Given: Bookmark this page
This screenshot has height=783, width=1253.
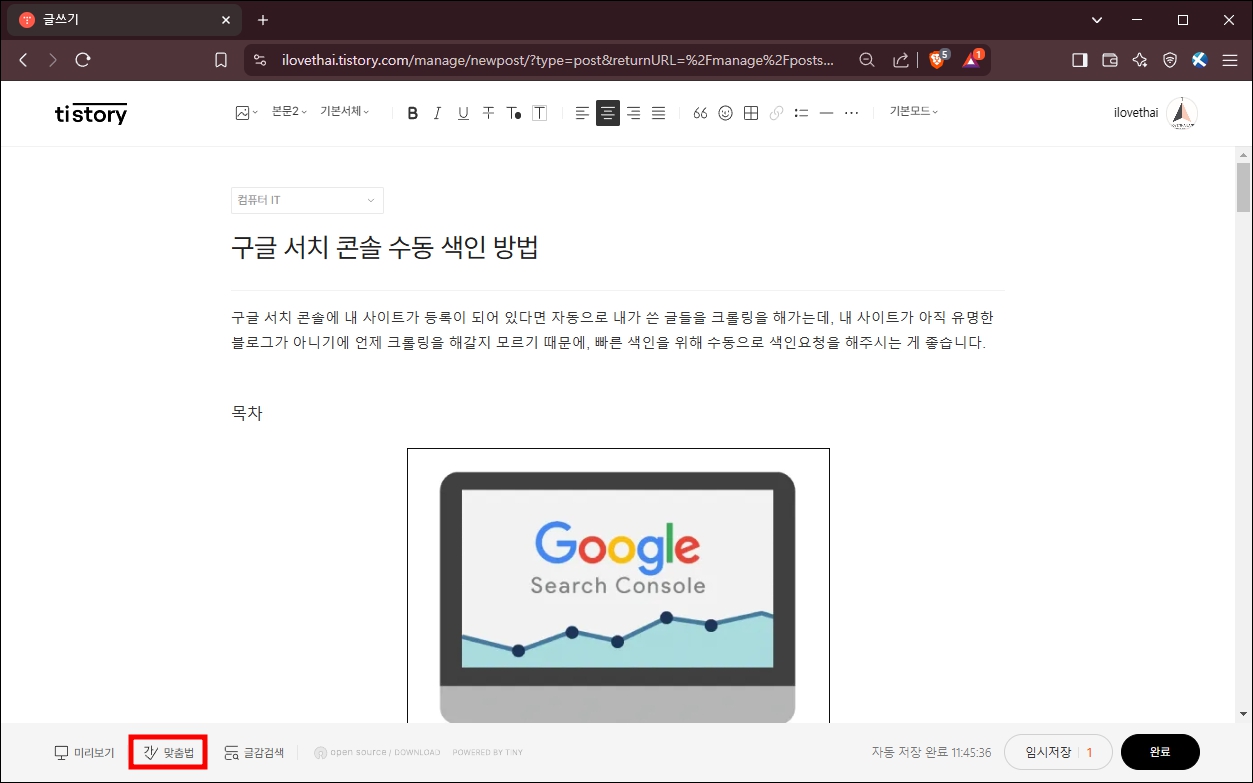Looking at the screenshot, I should click(221, 60).
